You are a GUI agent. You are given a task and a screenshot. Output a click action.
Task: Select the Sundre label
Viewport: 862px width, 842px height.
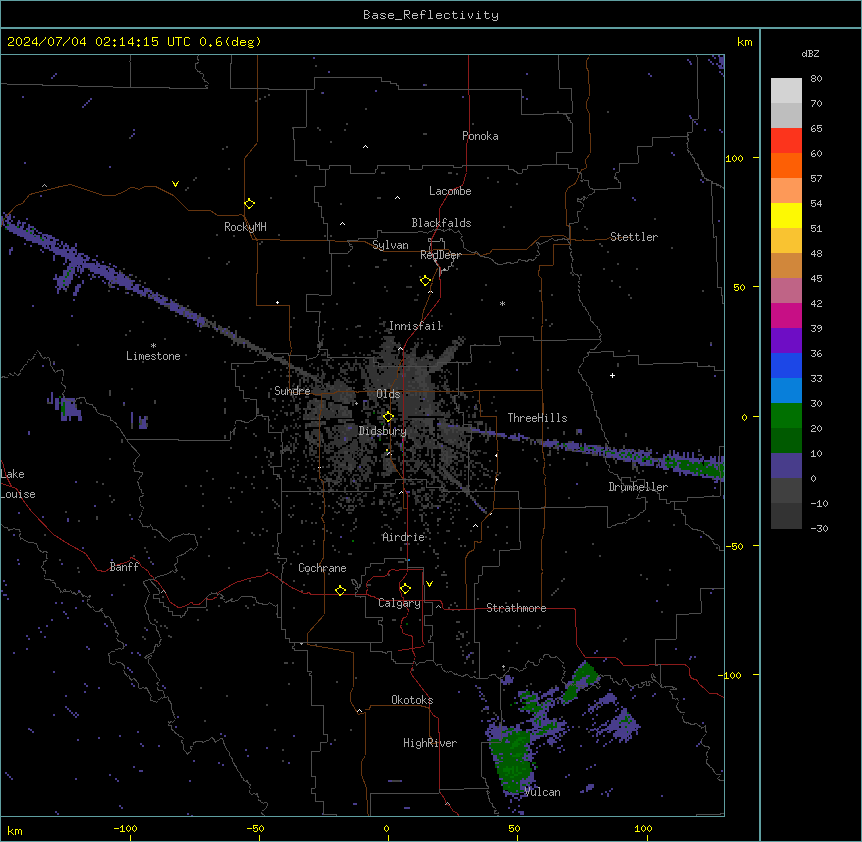tap(292, 391)
